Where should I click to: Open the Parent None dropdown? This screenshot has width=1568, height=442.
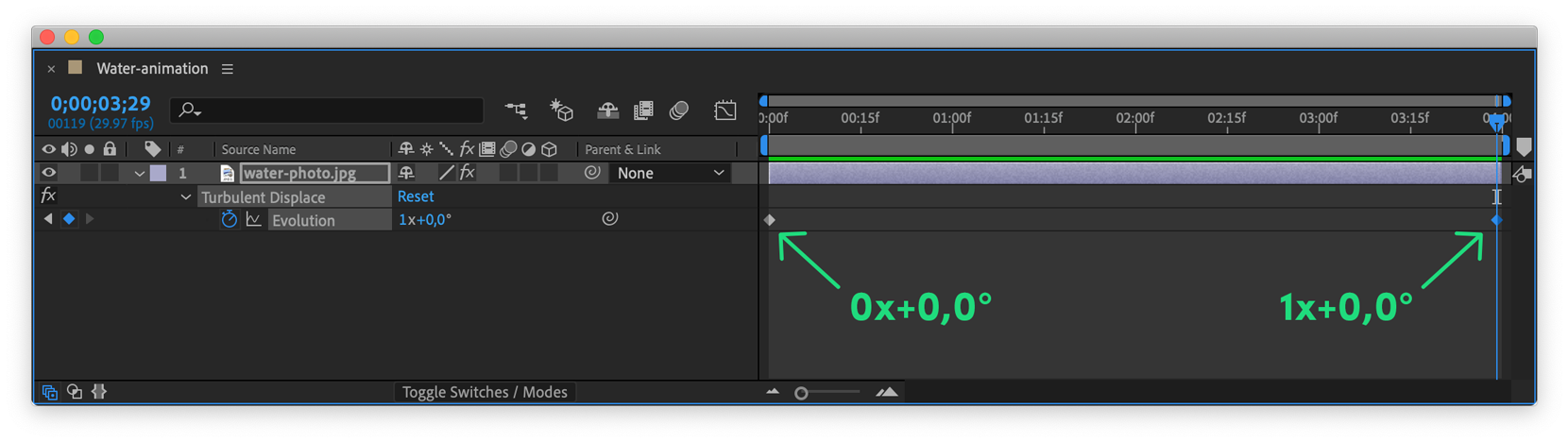tap(671, 173)
